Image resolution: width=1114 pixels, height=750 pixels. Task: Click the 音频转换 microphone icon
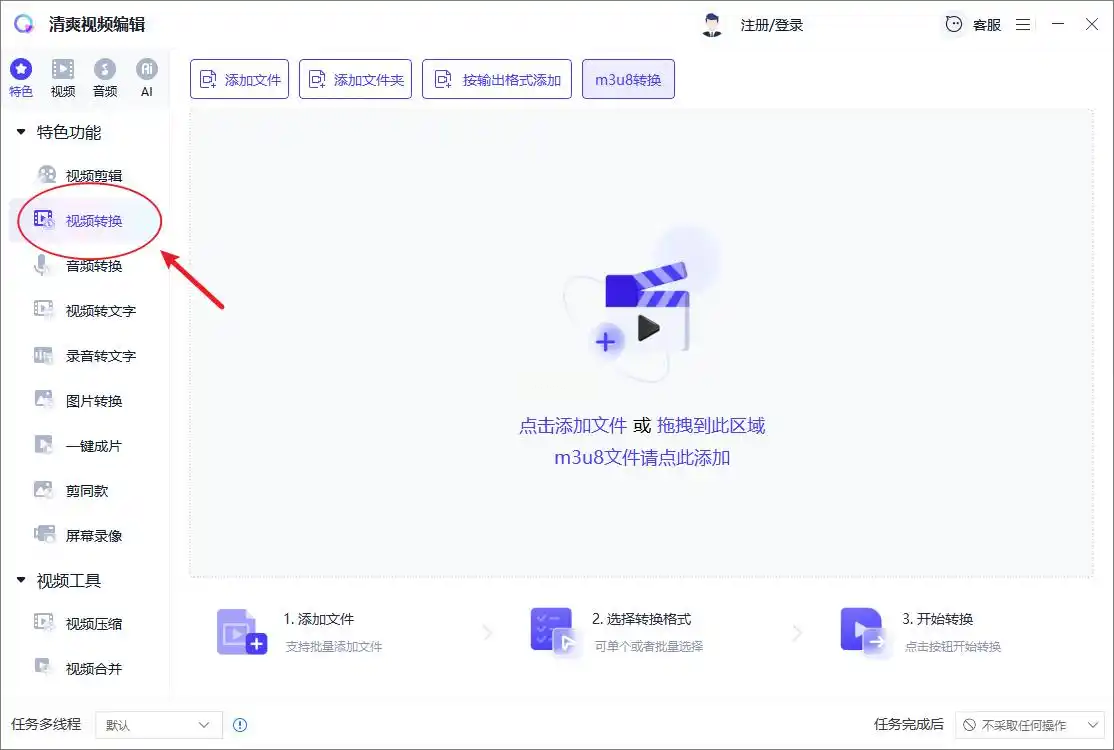(42, 266)
